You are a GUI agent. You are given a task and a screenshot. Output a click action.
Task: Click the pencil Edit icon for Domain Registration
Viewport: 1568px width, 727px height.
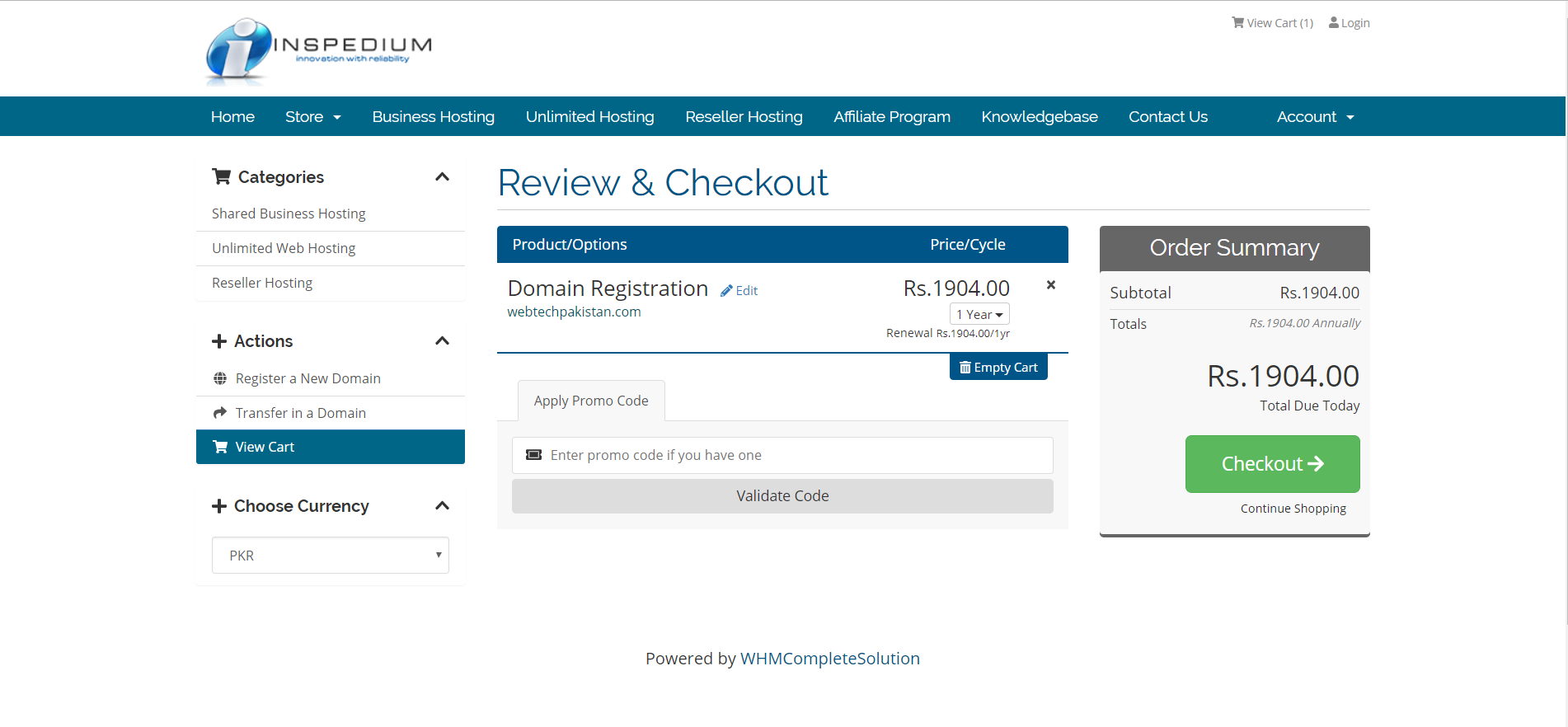(x=726, y=291)
